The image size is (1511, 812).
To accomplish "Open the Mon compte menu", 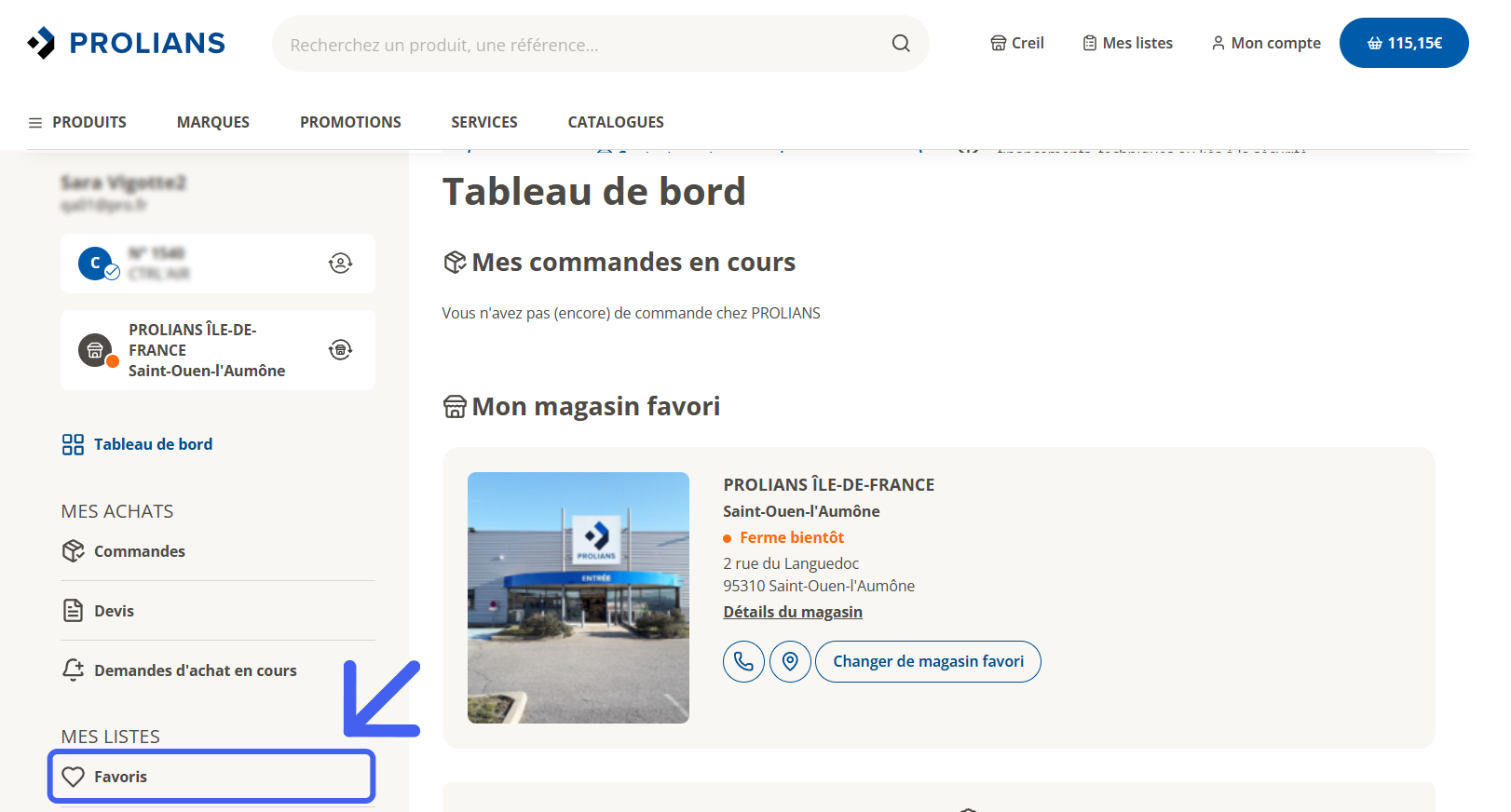I will (x=1266, y=43).
